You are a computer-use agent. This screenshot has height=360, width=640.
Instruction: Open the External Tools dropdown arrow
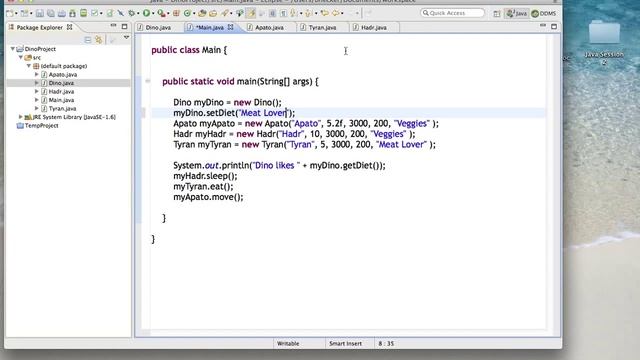pos(169,13)
